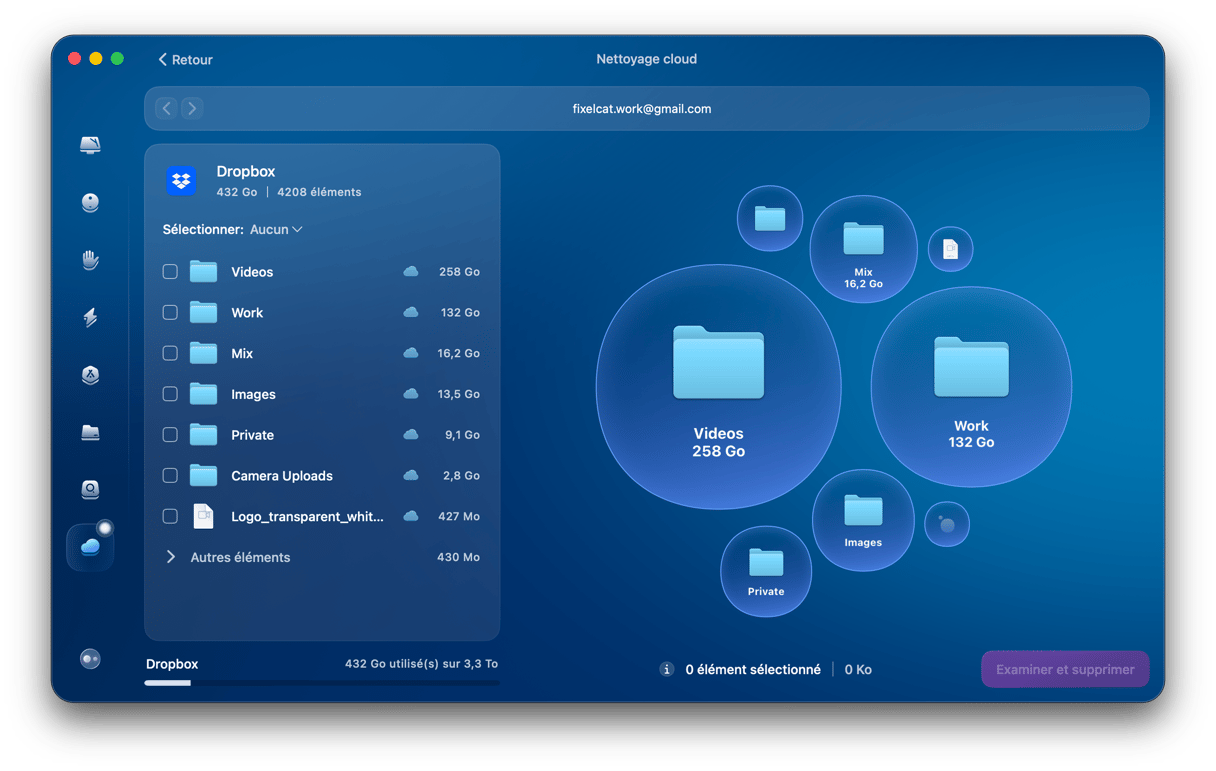Screen dimensions: 1216x771
Task: Open the Images folder row
Action: coord(253,395)
